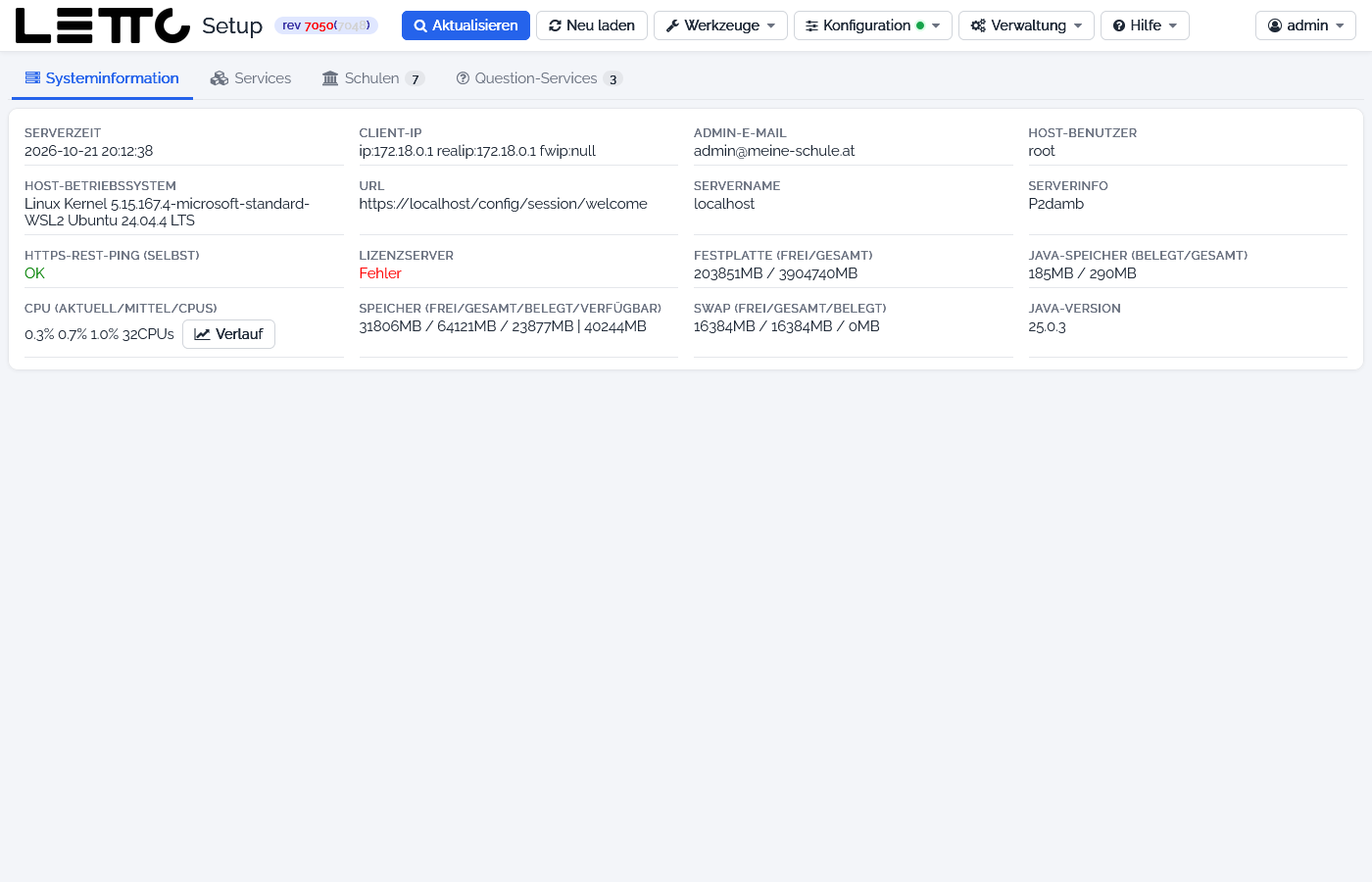This screenshot has width=1372, height=882.
Task: Click the gears icon on Verwaltung
Action: coord(978,25)
